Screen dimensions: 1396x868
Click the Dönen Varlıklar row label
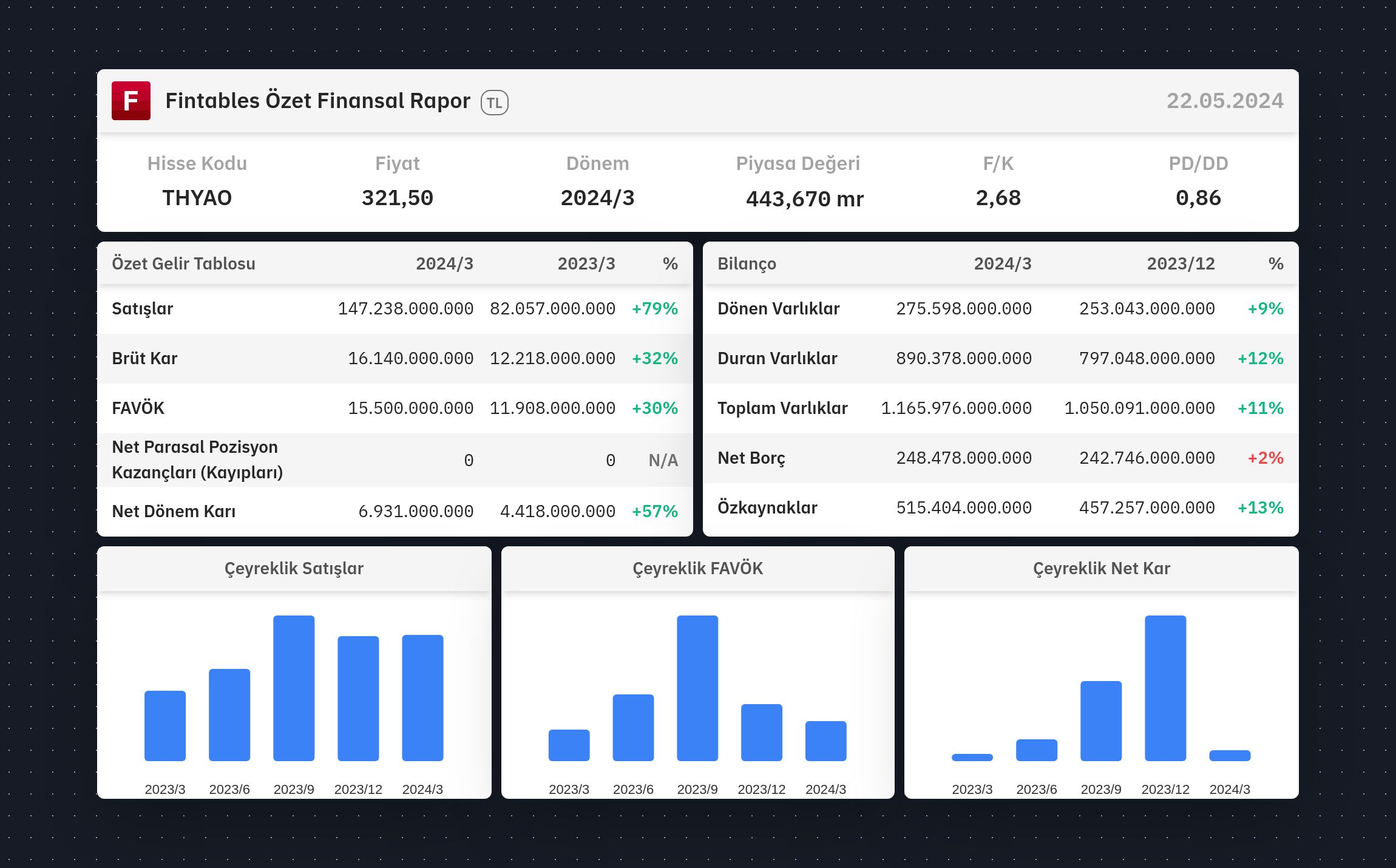click(x=778, y=309)
